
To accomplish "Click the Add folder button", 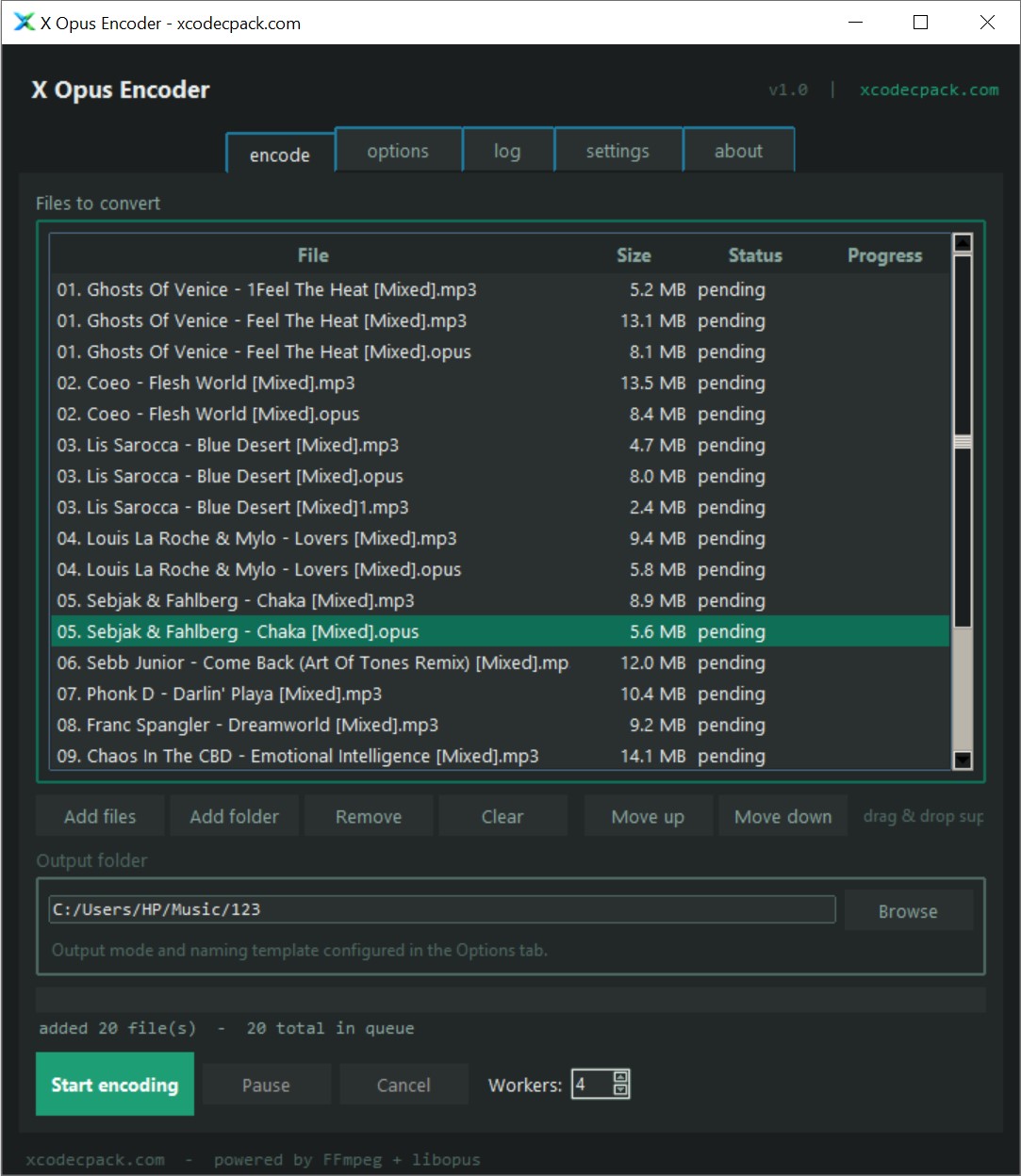I will (234, 816).
